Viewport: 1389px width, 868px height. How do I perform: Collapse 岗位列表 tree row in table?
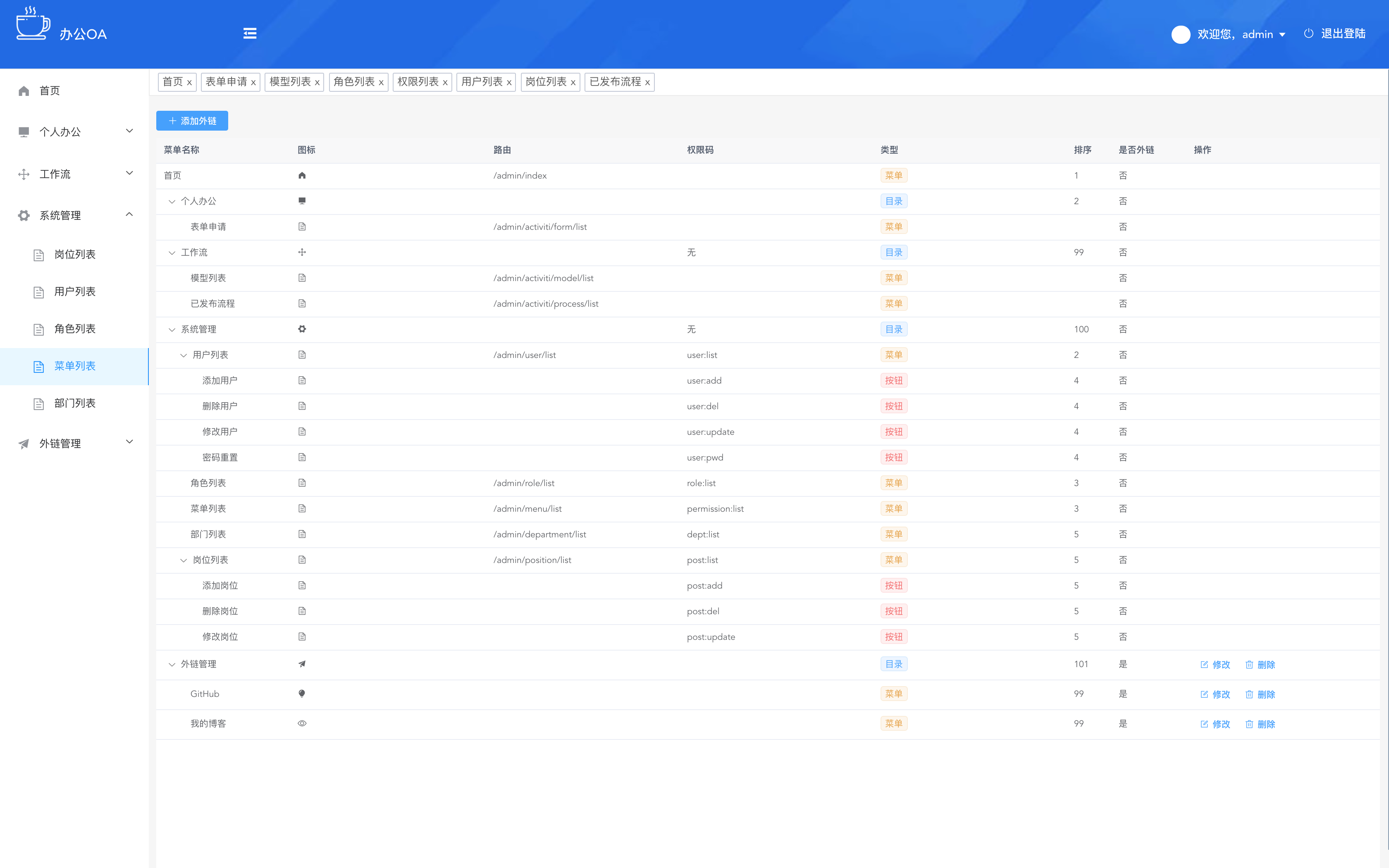(x=183, y=560)
